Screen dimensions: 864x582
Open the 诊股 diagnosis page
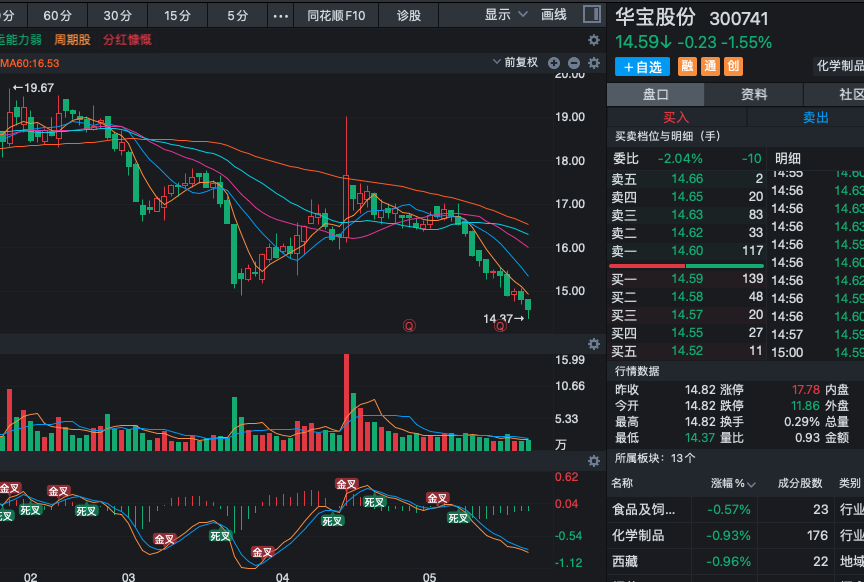pos(409,15)
